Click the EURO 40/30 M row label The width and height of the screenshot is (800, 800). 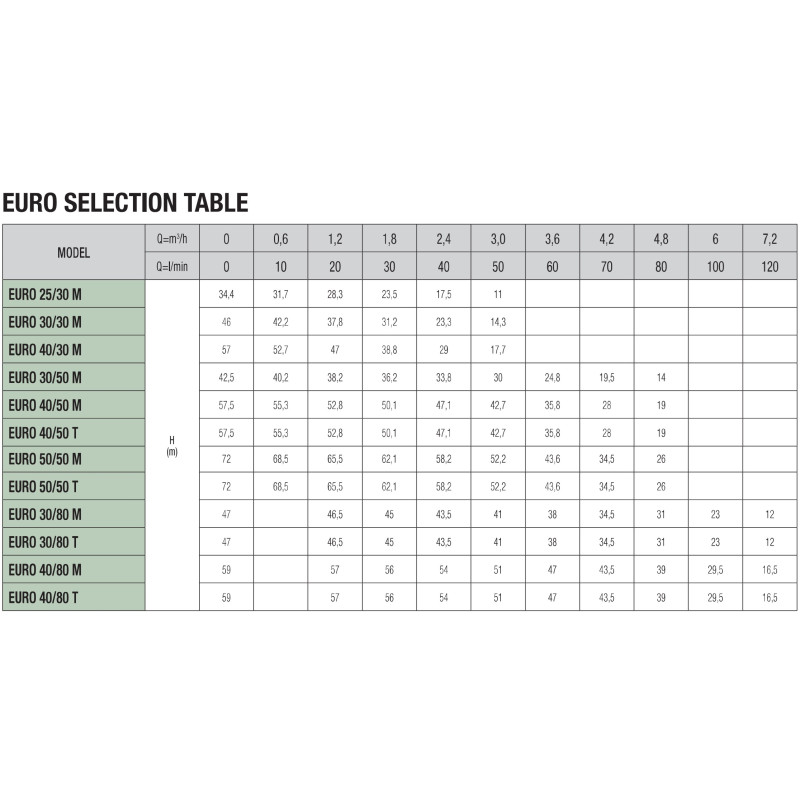point(73,349)
